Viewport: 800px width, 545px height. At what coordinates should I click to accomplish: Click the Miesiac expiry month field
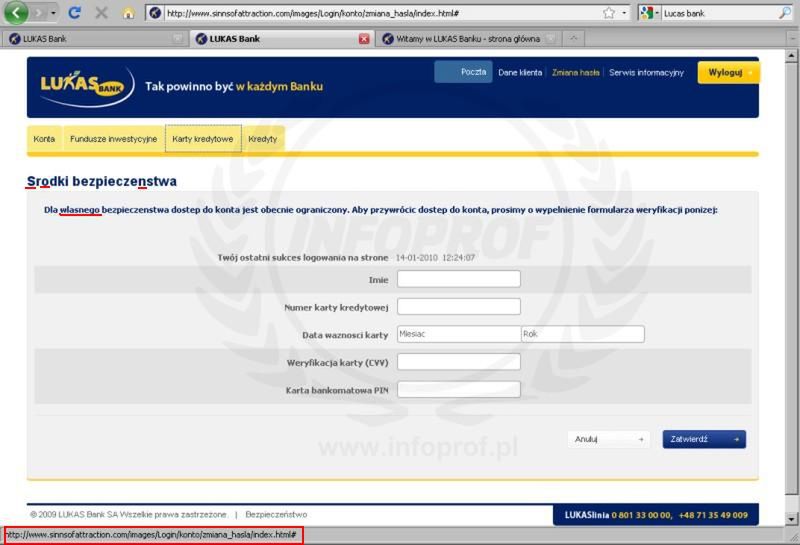click(459, 334)
